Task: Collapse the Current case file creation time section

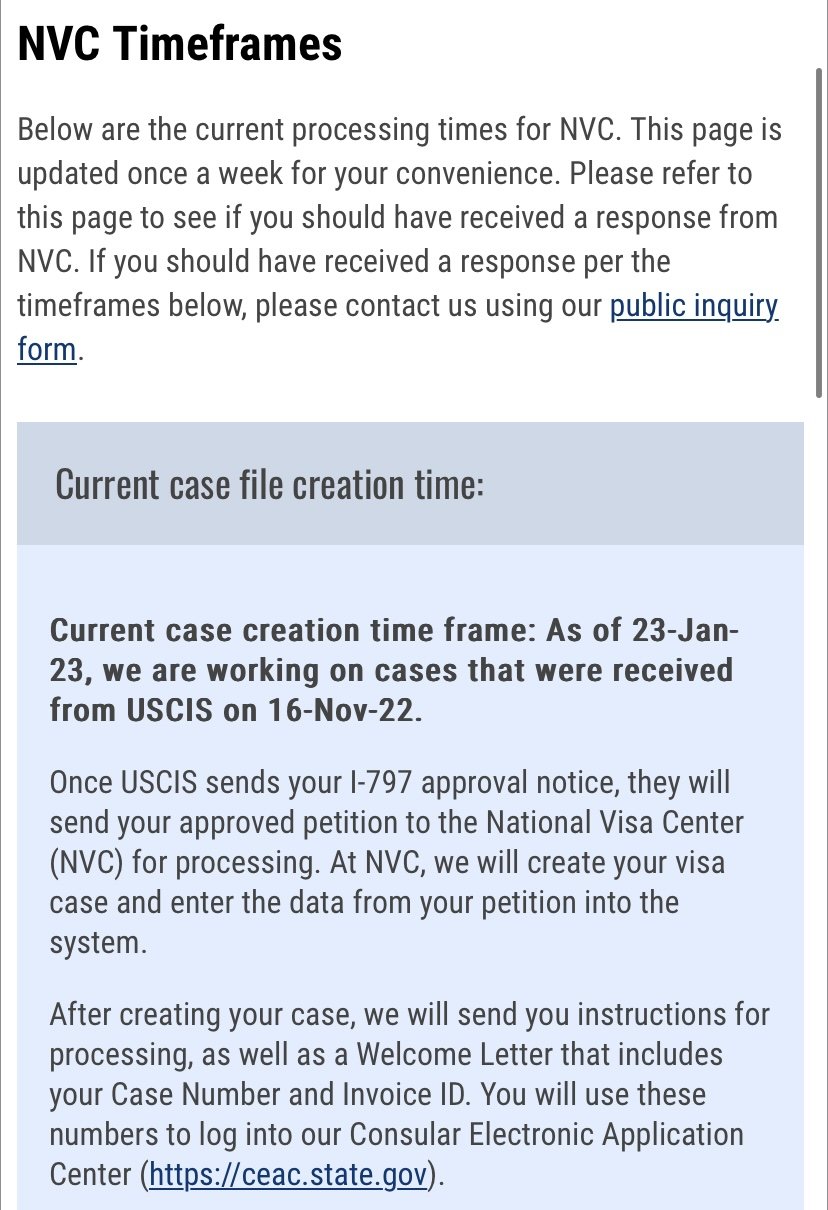Action: pyautogui.click(x=410, y=484)
